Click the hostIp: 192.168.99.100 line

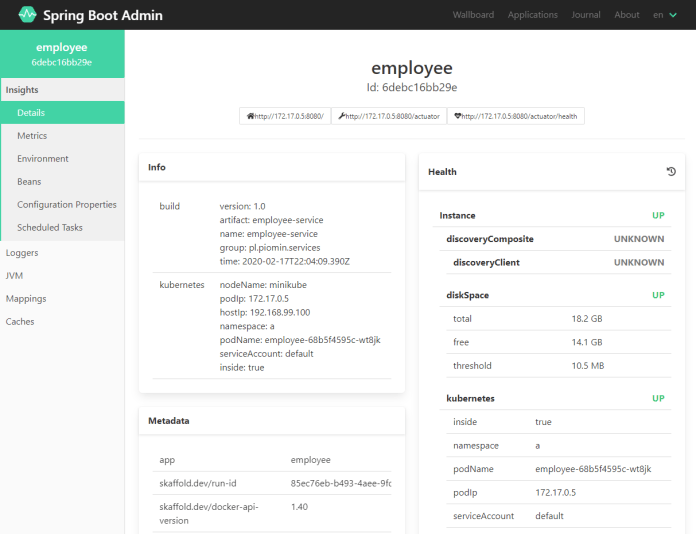[265, 312]
